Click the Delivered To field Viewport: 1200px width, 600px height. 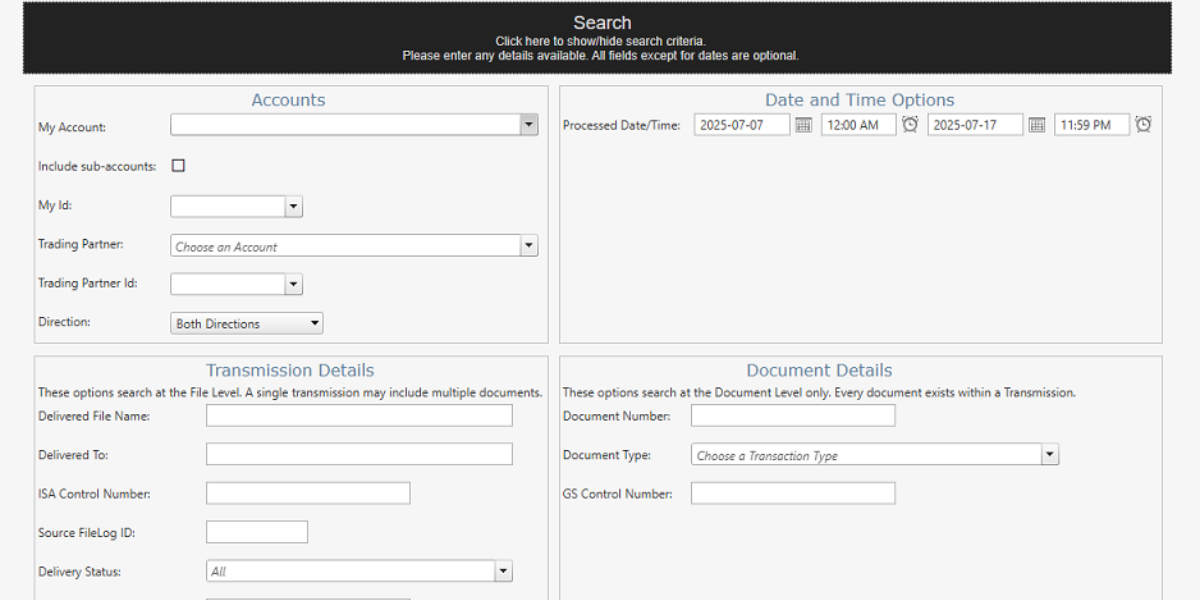[x=358, y=453]
